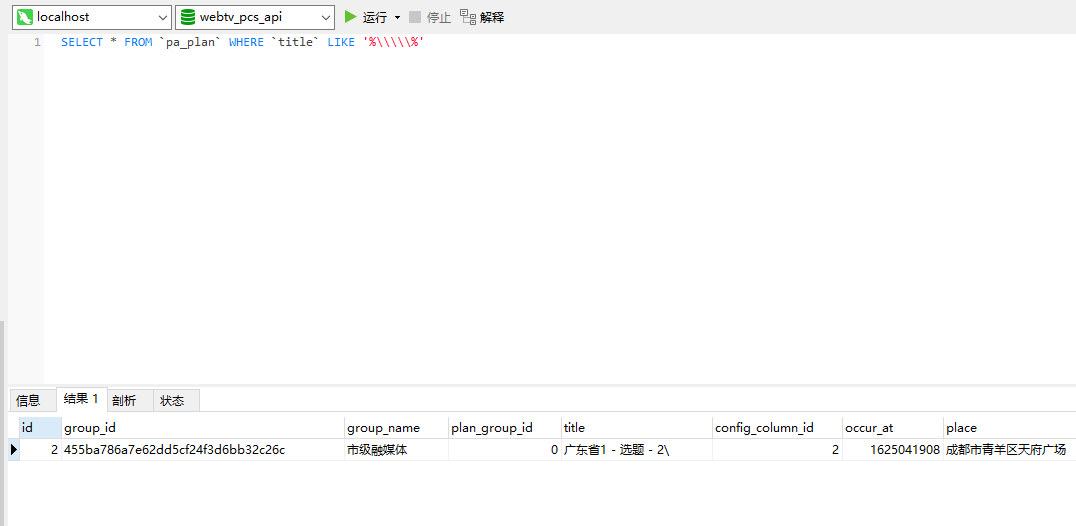
Task: Click line number 1 in the editor gutter
Action: point(37,43)
